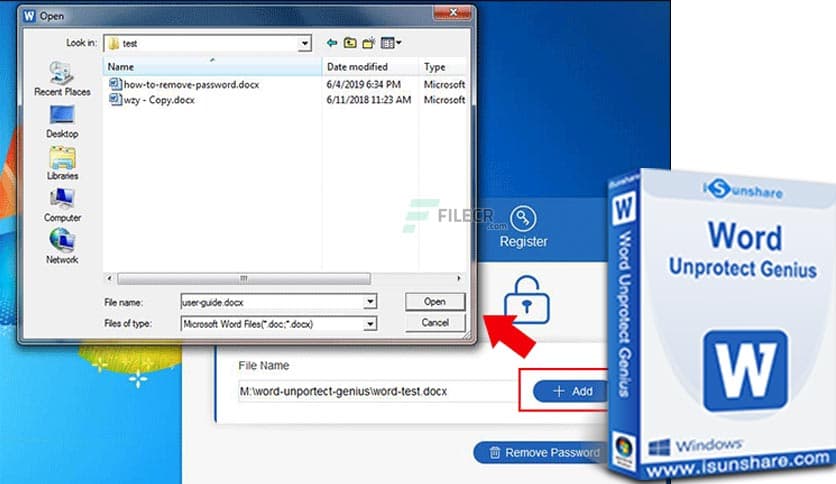Screen dimensions: 836x484
Task: Go back using the blue arrow icon
Action: pos(332,43)
